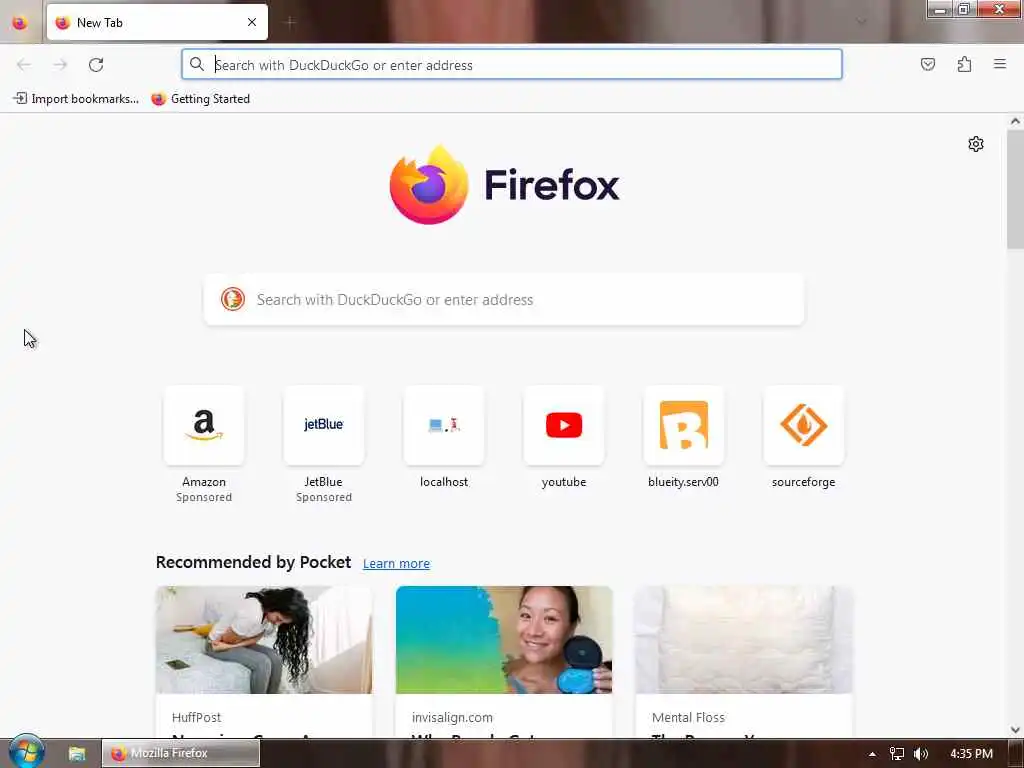Open the Mental Floss article thumbnail

[x=744, y=640]
